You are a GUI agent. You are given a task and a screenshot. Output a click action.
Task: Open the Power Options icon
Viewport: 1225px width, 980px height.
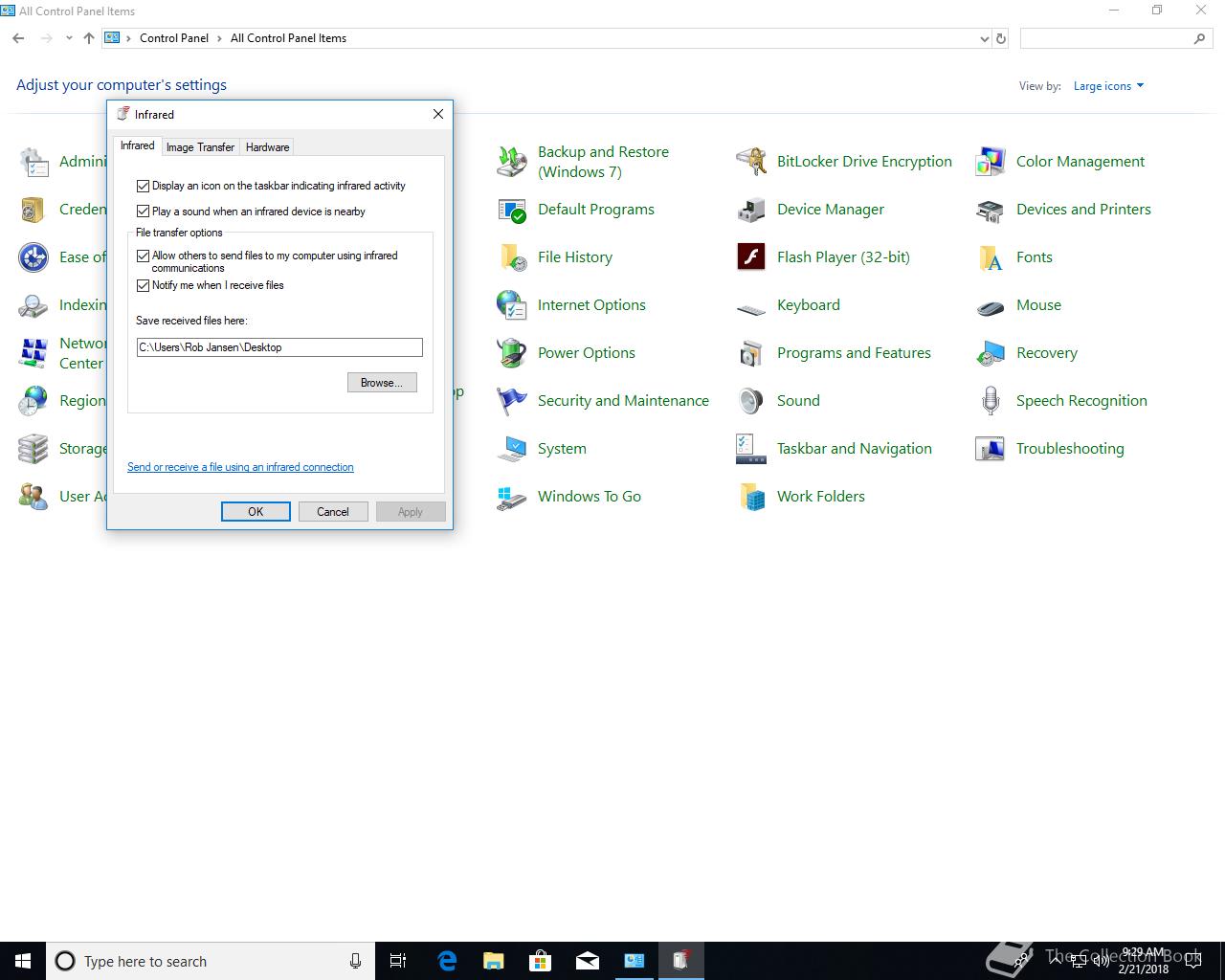[x=512, y=353]
